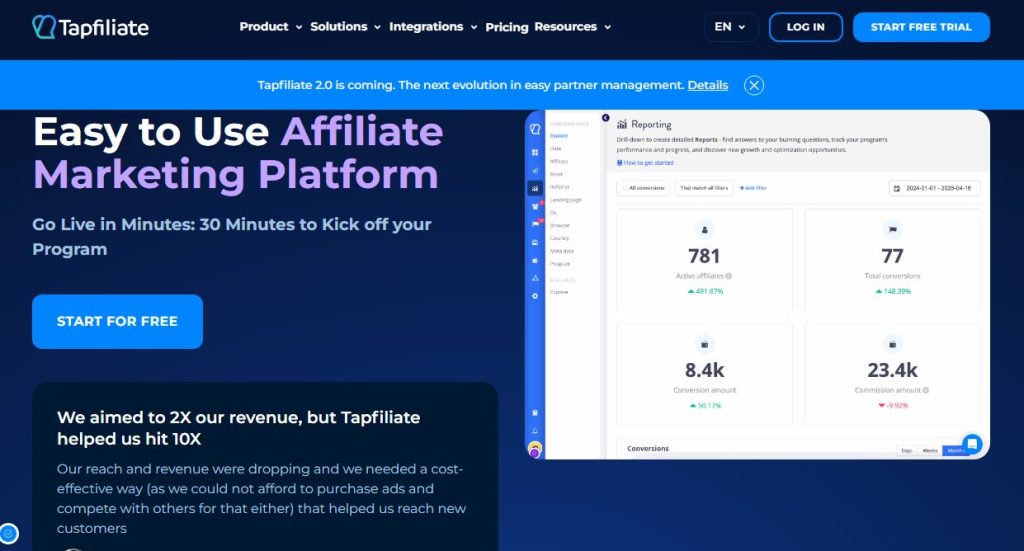
Task: Go to the Pricing page
Action: coord(507,27)
